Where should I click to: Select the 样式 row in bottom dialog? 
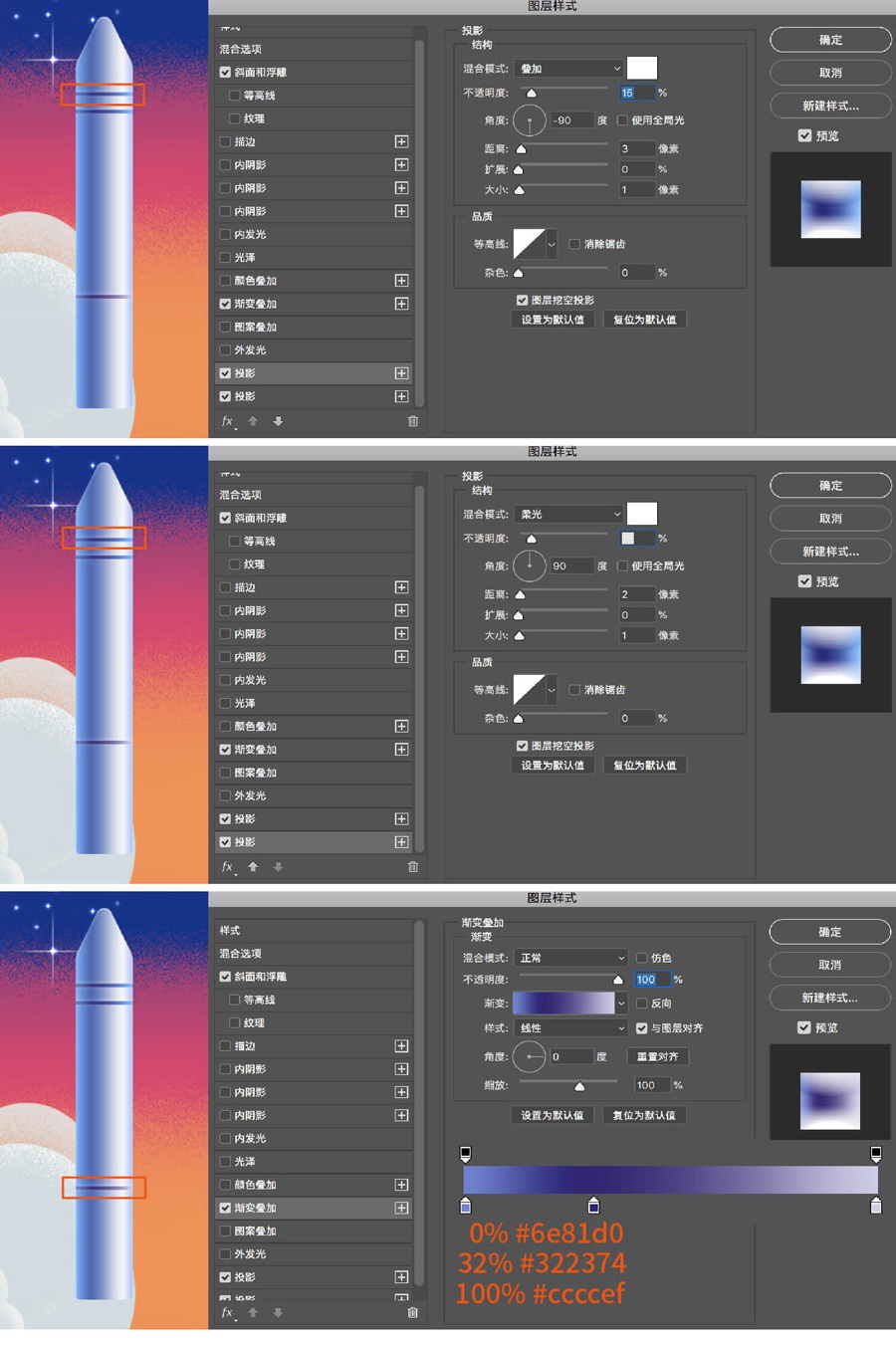[314, 930]
